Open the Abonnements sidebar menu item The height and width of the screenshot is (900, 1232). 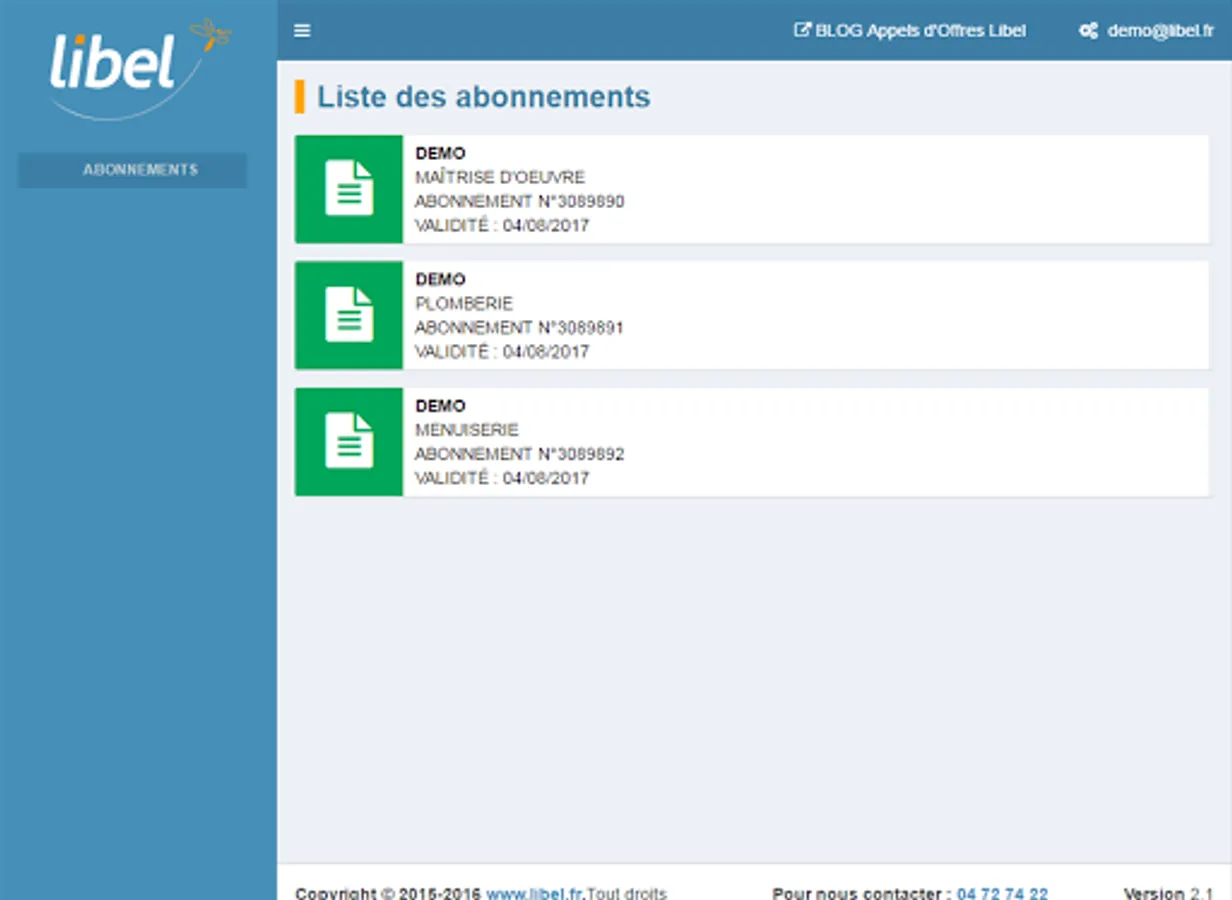132,170
